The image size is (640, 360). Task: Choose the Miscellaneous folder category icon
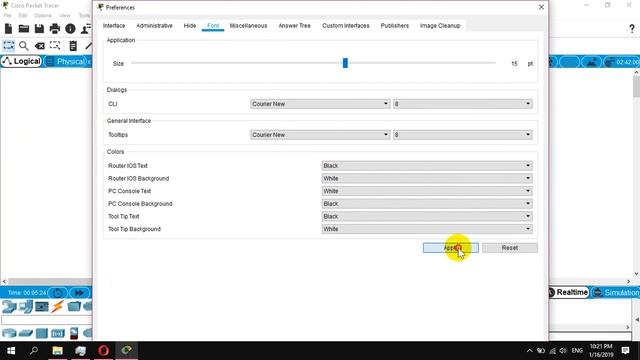click(74, 307)
